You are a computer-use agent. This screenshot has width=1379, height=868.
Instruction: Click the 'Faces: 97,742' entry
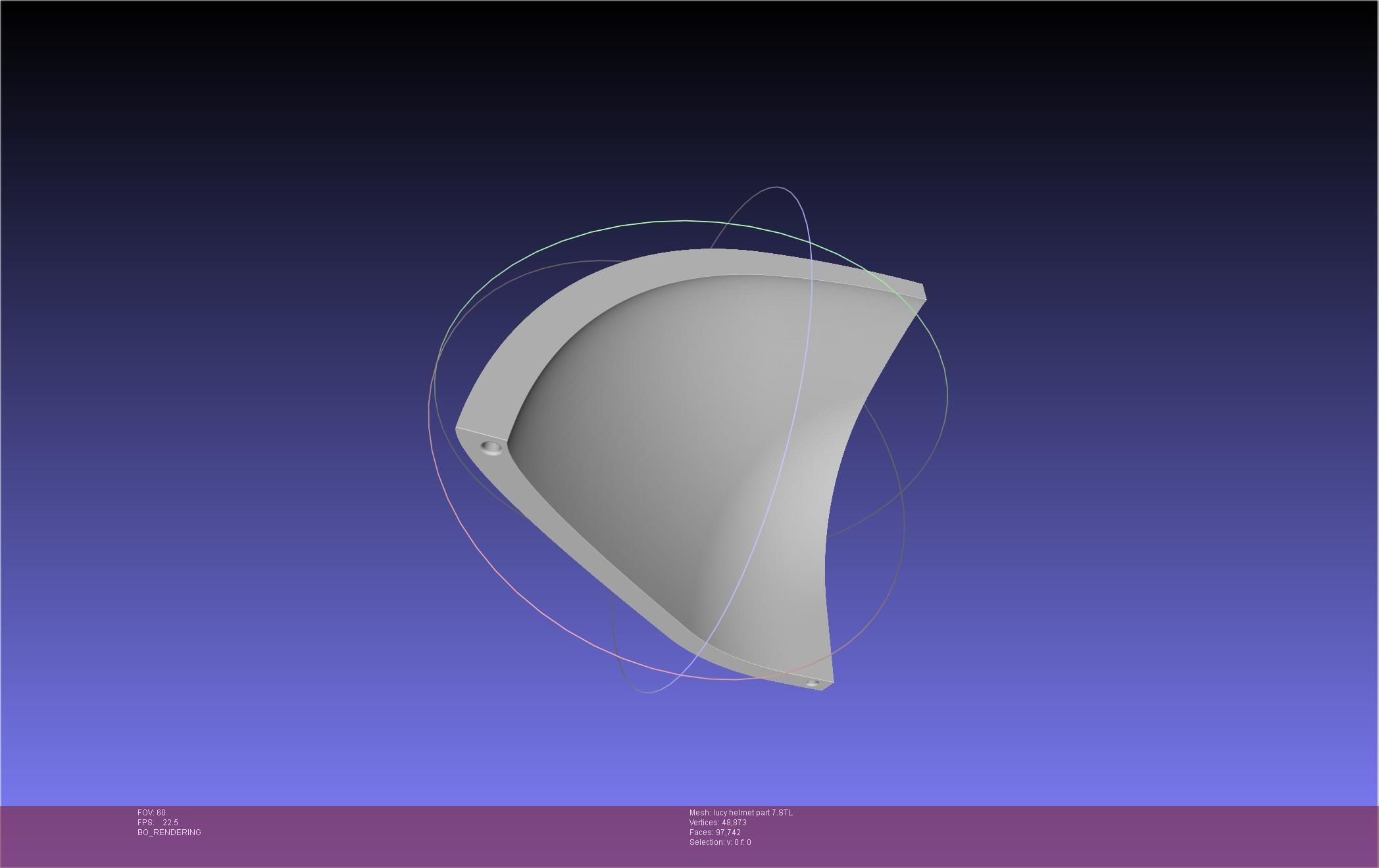coord(715,832)
